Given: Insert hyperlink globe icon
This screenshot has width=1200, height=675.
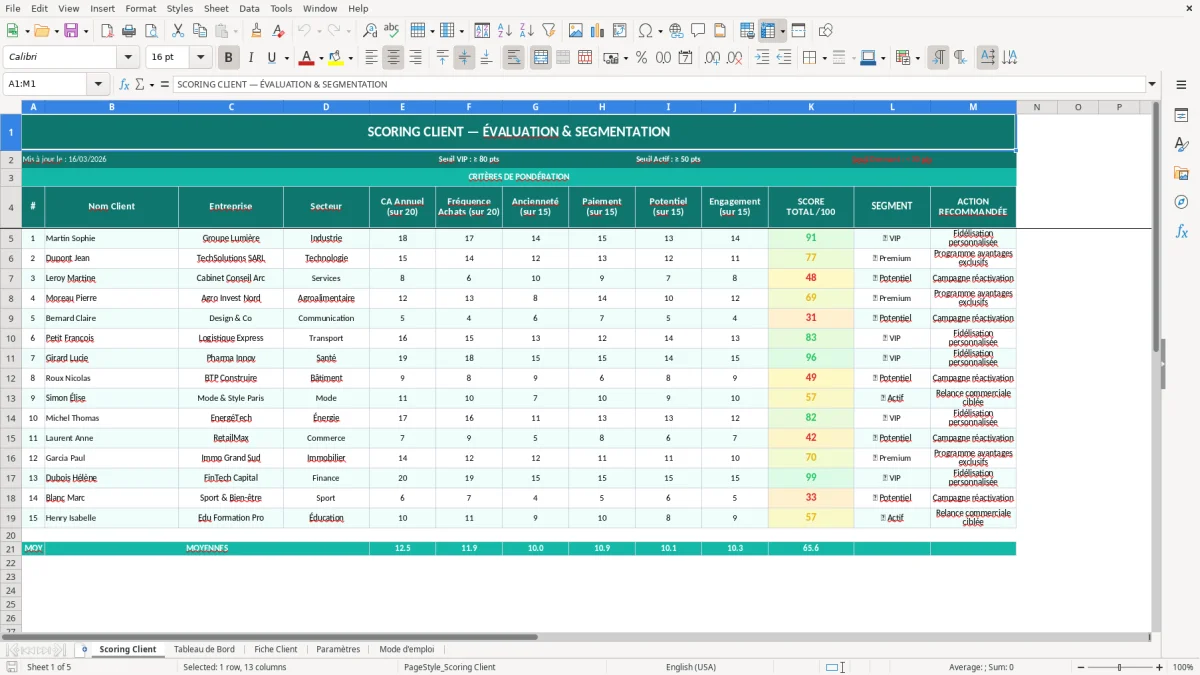Looking at the screenshot, I should pos(676,31).
